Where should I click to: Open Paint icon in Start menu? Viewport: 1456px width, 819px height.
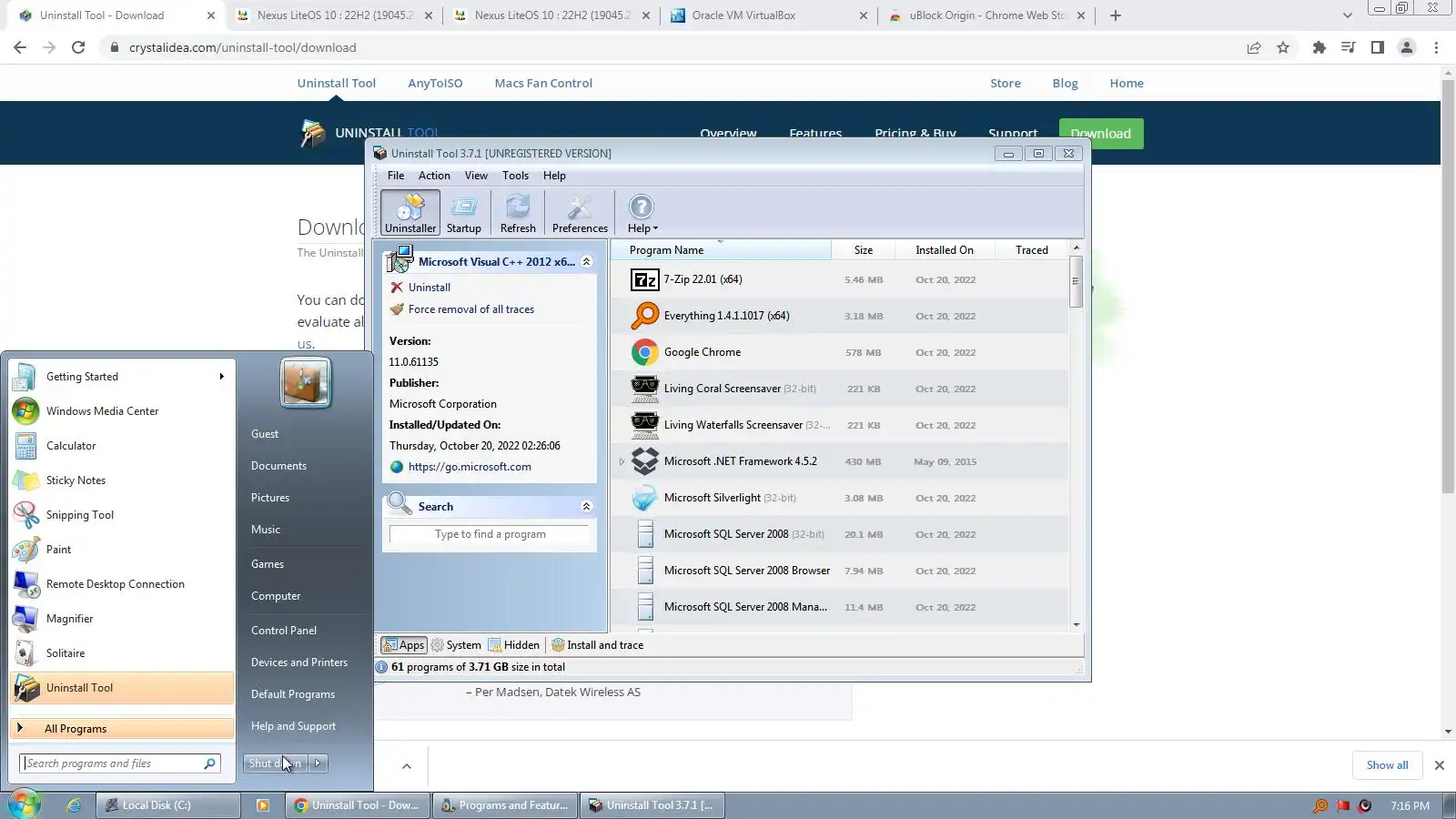coord(25,550)
